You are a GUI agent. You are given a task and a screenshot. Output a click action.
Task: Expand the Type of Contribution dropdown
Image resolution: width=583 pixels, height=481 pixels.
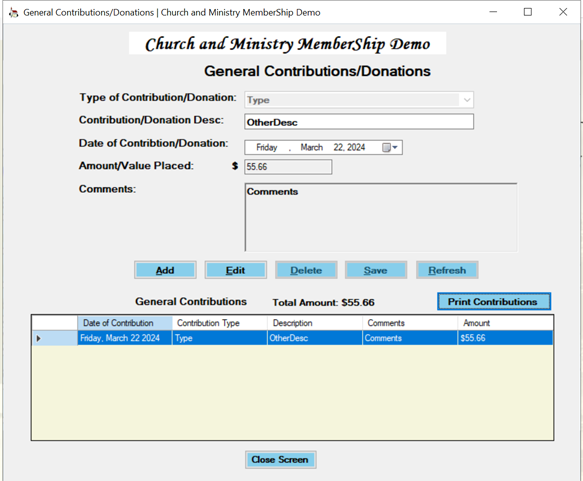click(x=467, y=100)
